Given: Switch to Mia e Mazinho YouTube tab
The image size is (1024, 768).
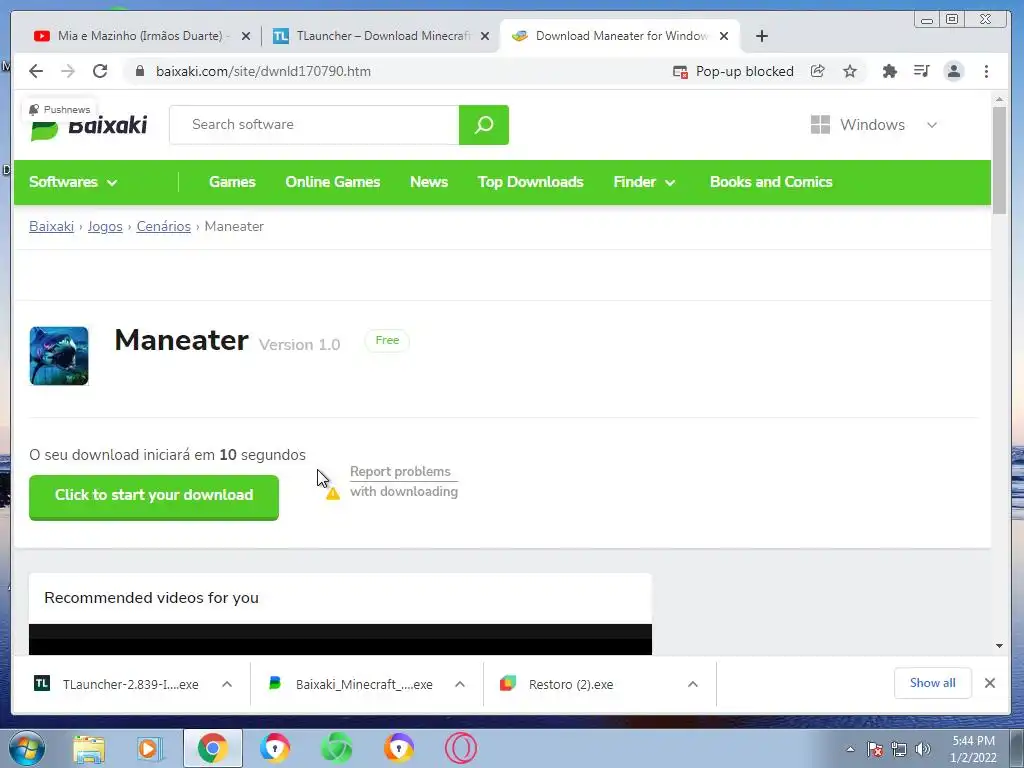Looking at the screenshot, I should click(x=131, y=36).
